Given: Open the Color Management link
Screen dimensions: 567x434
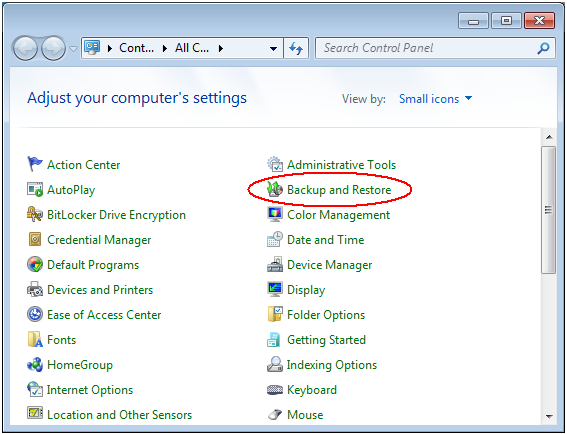Looking at the screenshot, I should click(x=338, y=215).
